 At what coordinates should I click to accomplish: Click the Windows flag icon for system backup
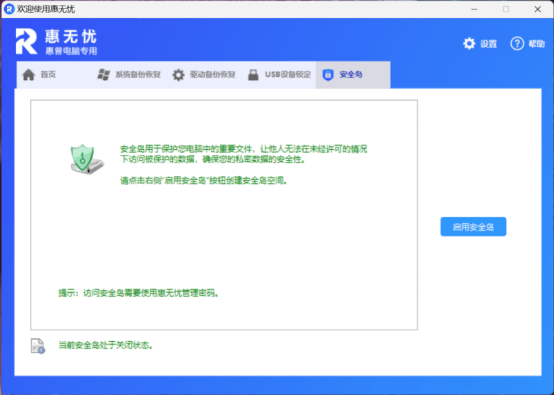pyautogui.click(x=104, y=75)
